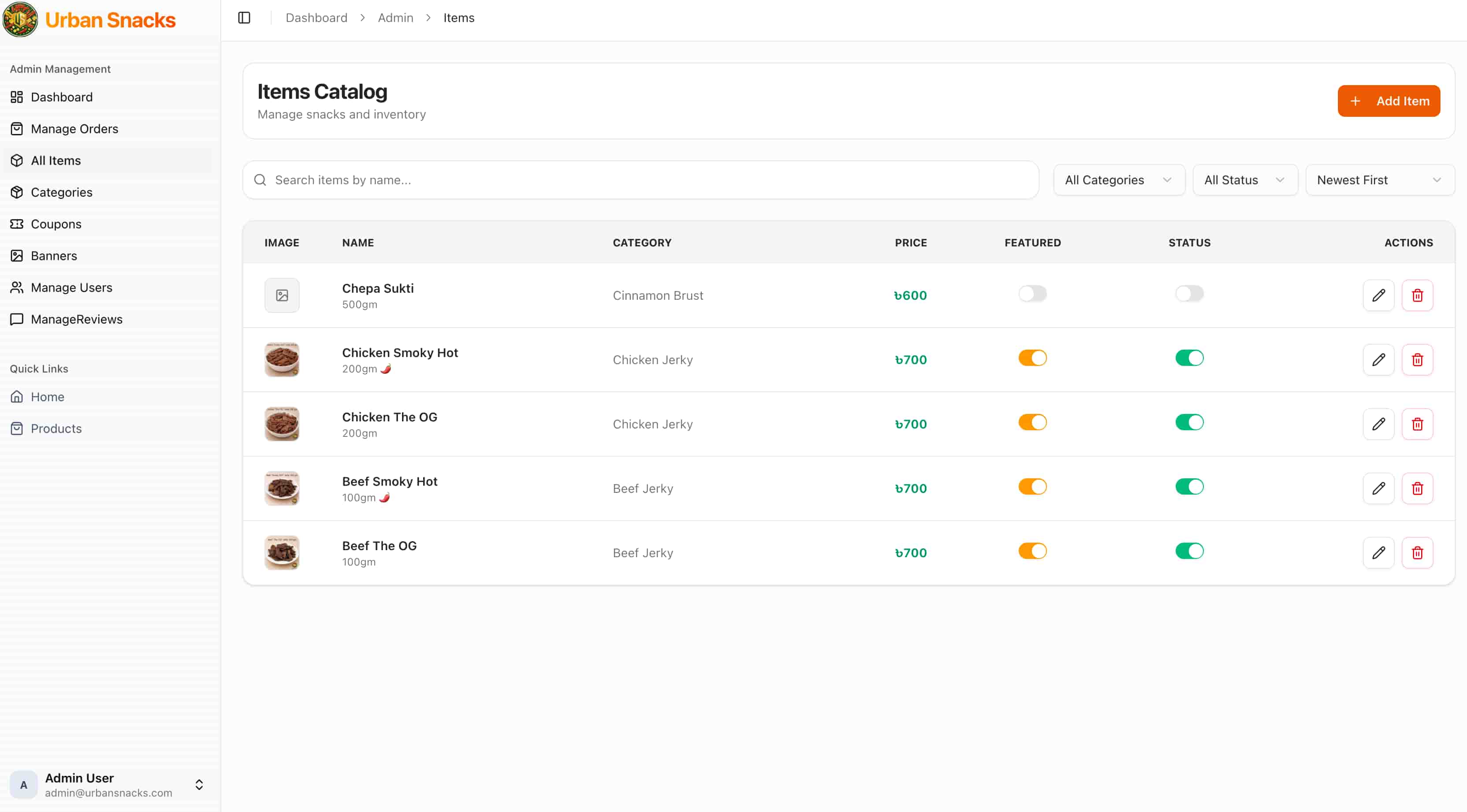The height and width of the screenshot is (812, 1467).
Task: Disable status for Chicken Smoky Hot
Action: (x=1189, y=358)
